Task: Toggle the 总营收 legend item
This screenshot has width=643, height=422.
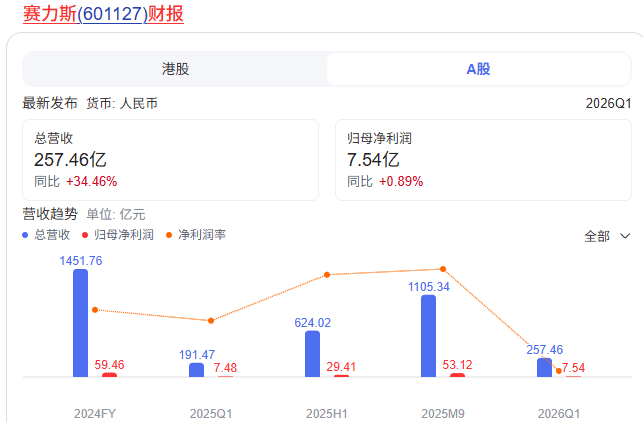Action: point(46,235)
